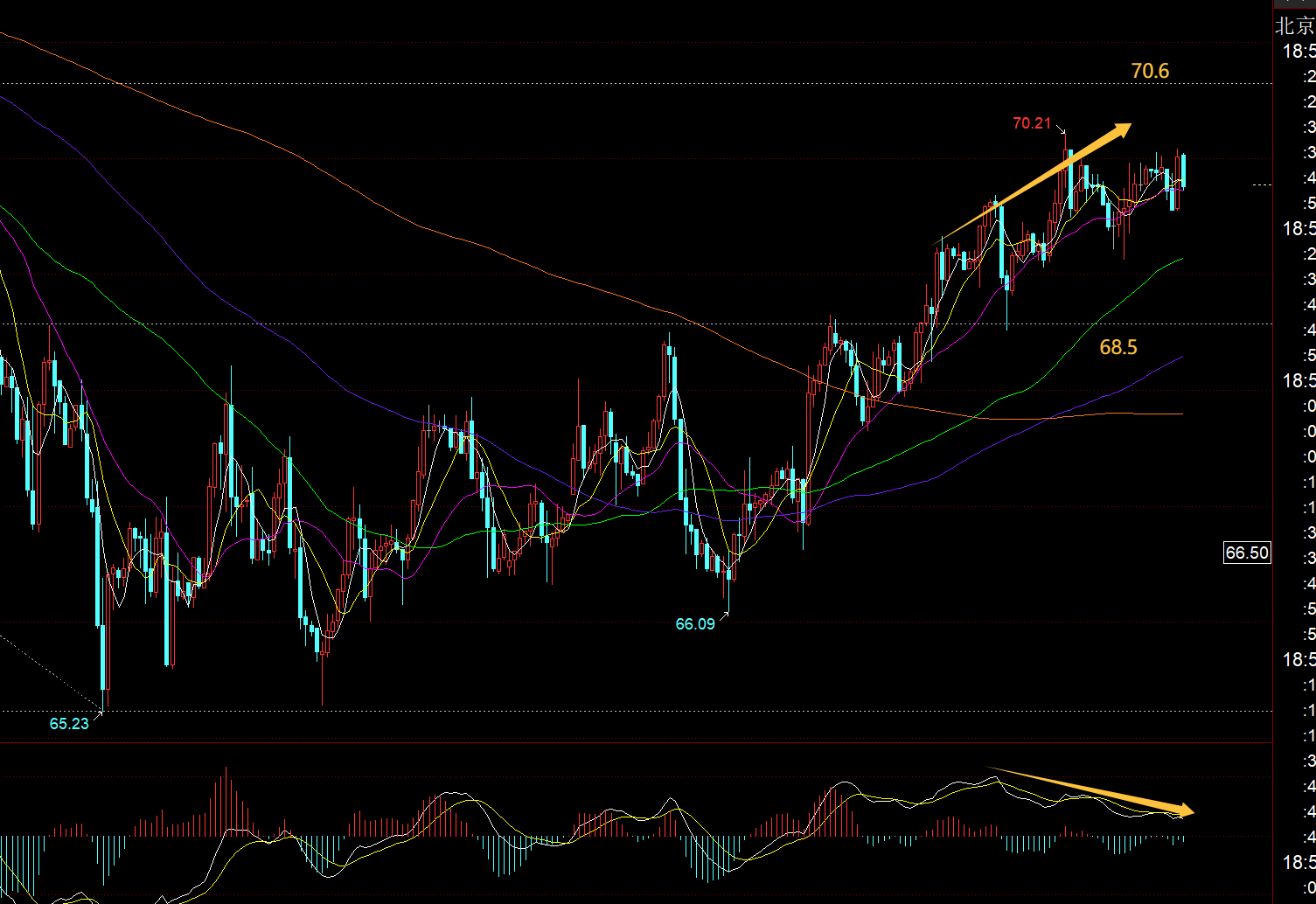This screenshot has width=1316, height=904.
Task: Click the dashed horizontal line at 65.23 low
Action: point(612,711)
